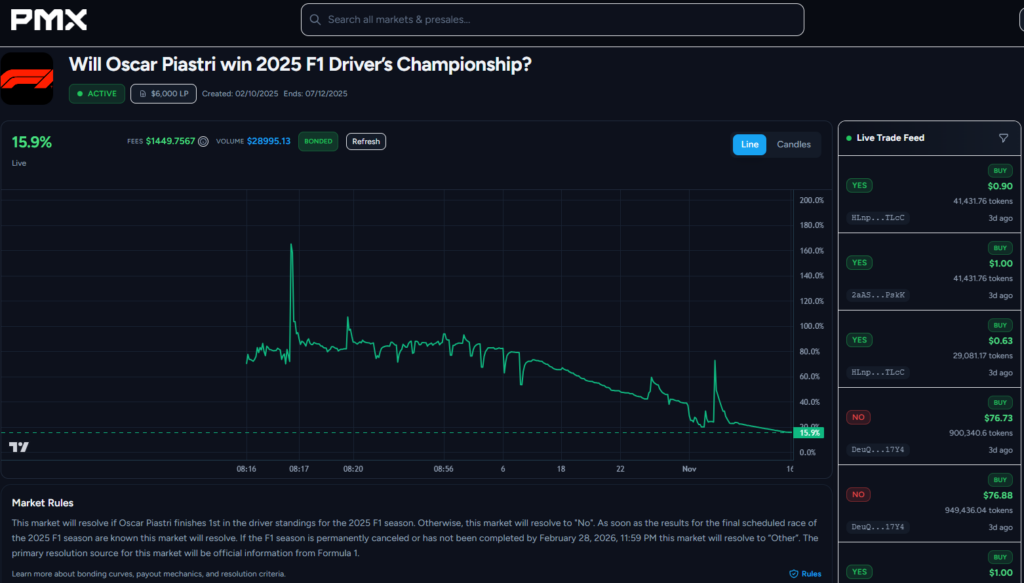Expand the first YES trade entry

(x=928, y=194)
